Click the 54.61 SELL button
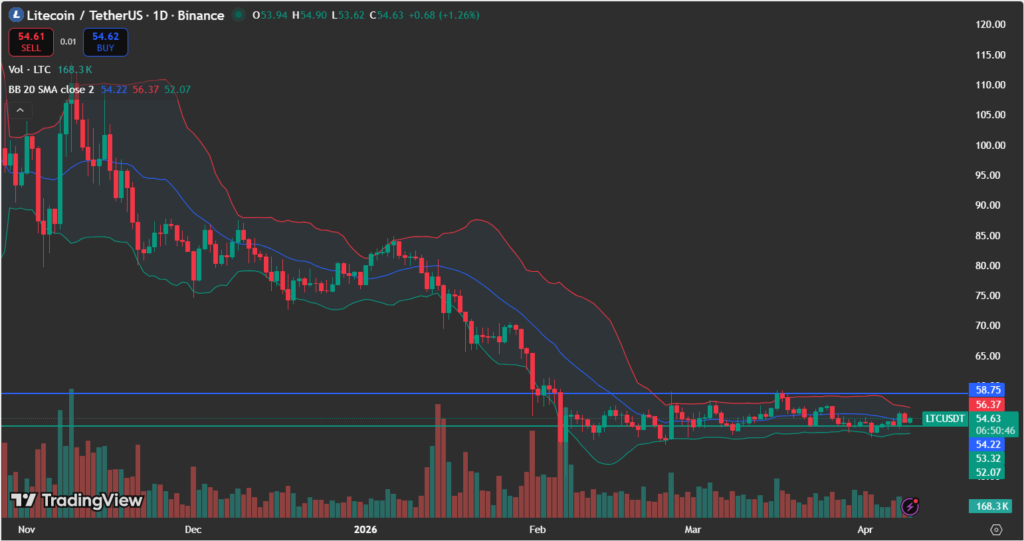The width and height of the screenshot is (1024, 541). 31,42
